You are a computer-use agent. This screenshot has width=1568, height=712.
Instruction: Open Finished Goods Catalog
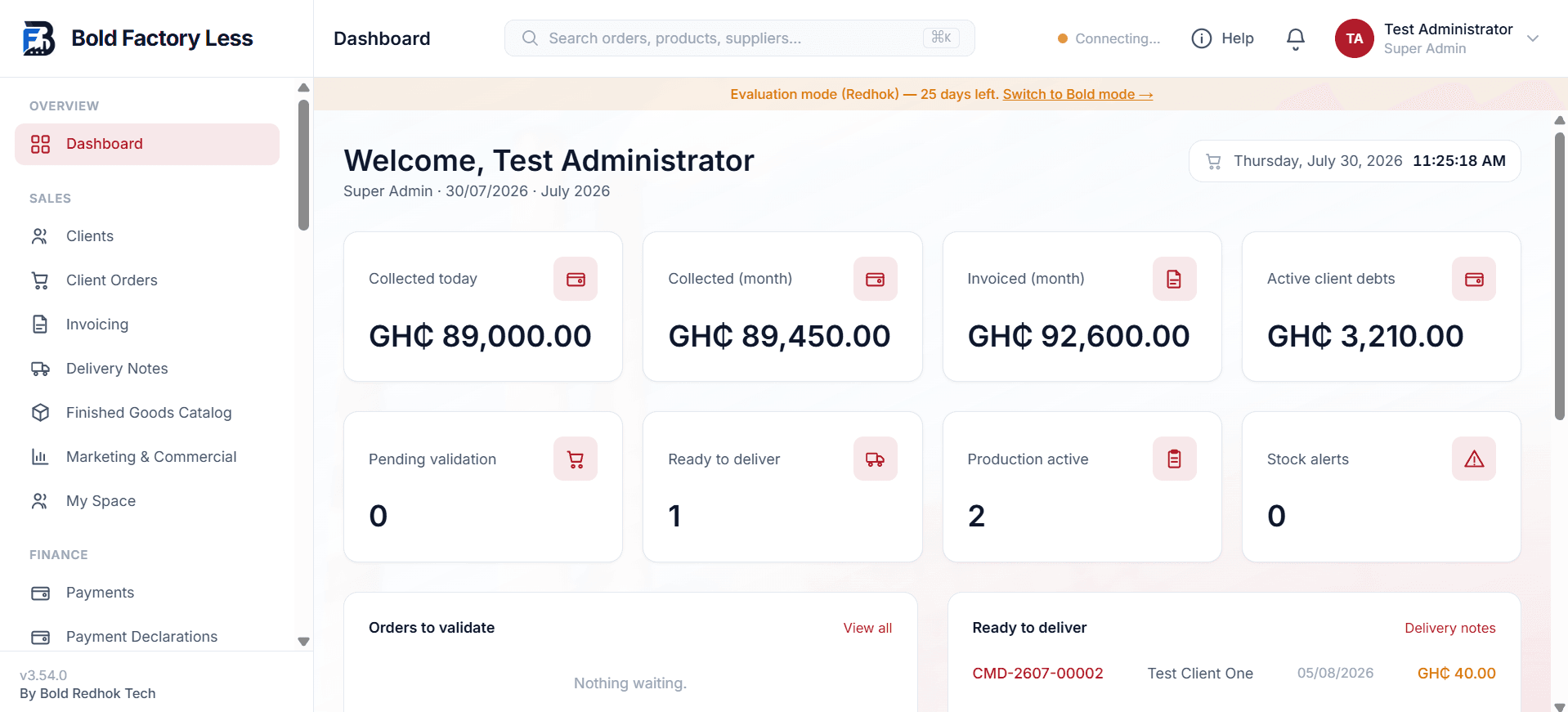(147, 413)
